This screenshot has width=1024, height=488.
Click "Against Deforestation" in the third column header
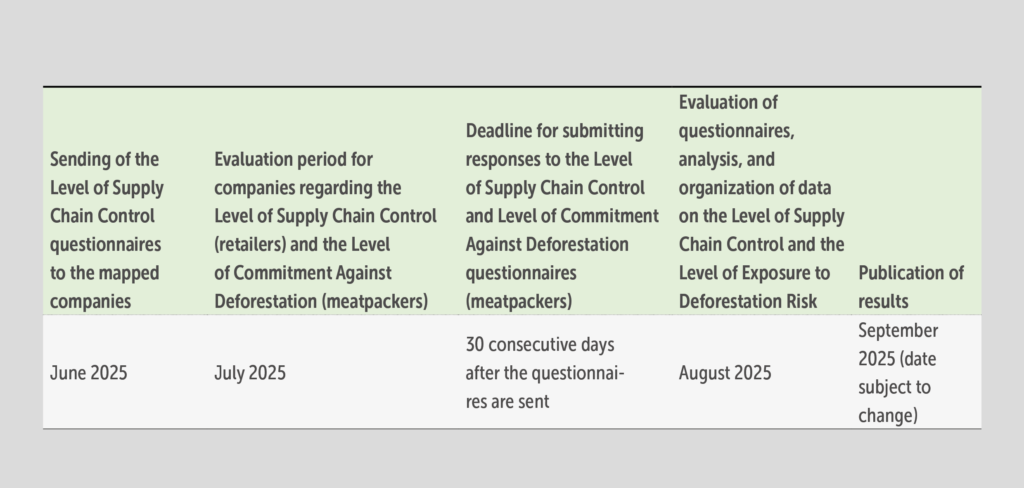tap(547, 244)
